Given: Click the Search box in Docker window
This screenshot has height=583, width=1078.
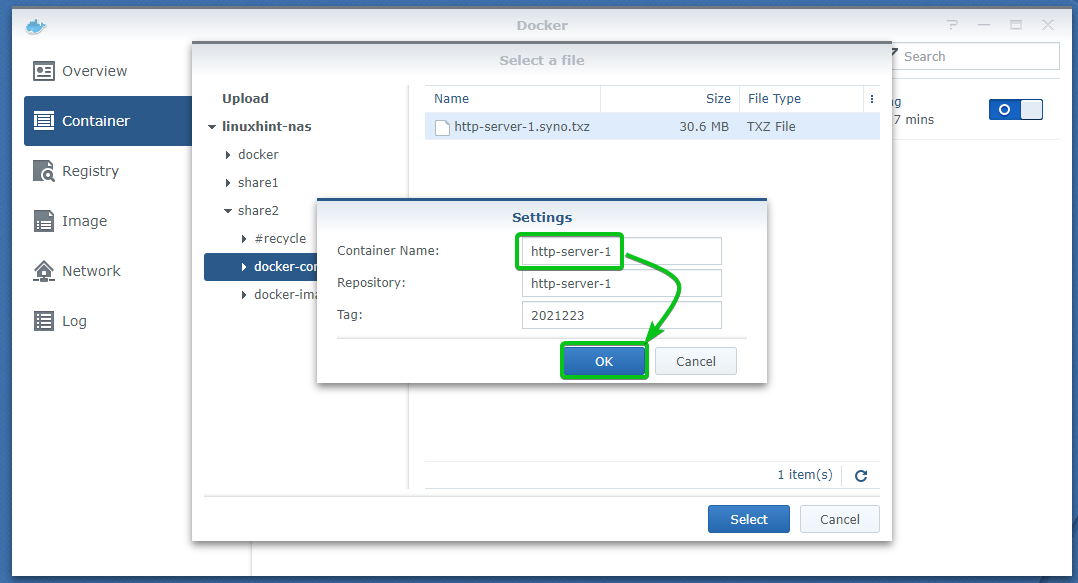Looking at the screenshot, I should click(976, 56).
